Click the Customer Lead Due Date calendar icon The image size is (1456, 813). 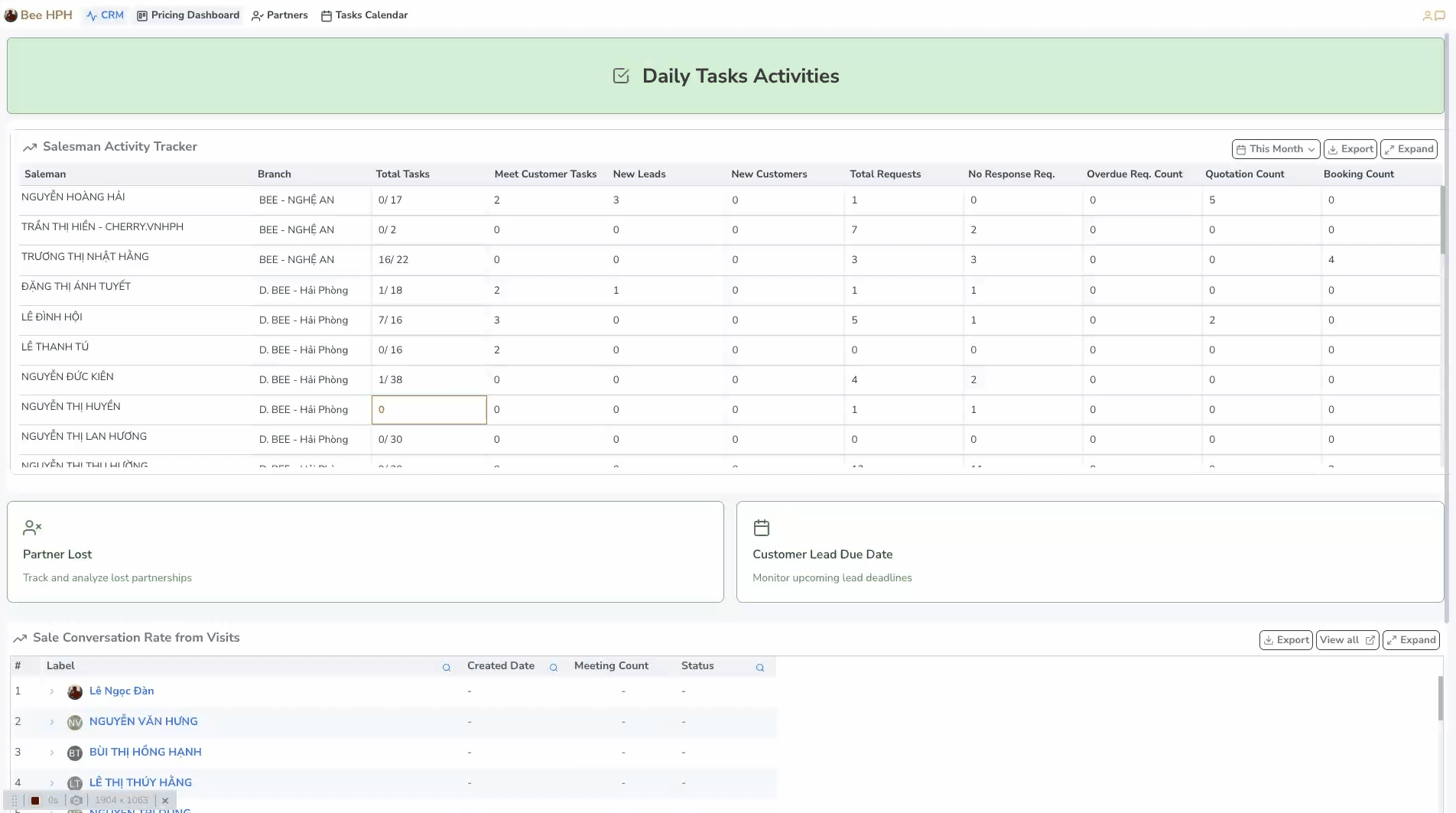pyautogui.click(x=762, y=527)
